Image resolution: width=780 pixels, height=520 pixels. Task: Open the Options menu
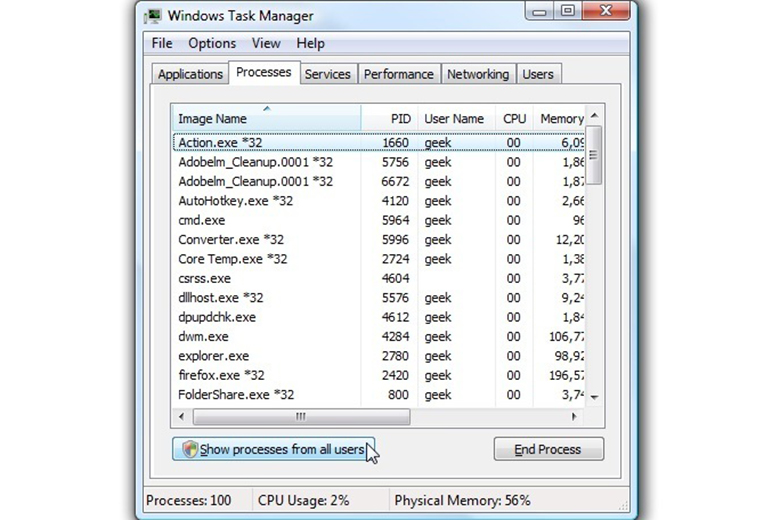[212, 44]
